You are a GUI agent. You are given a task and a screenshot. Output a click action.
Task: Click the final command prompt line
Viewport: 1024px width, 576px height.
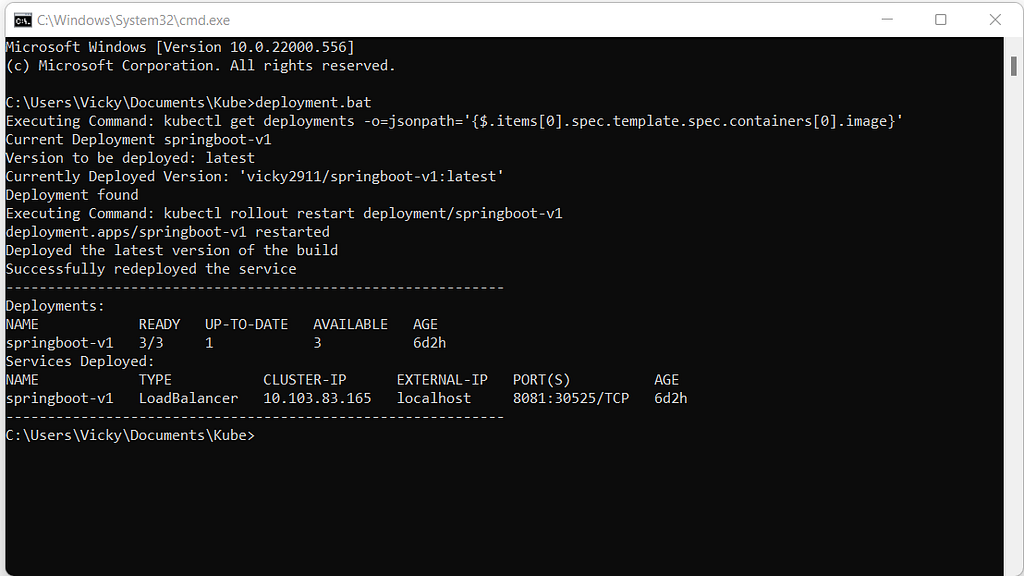(130, 436)
